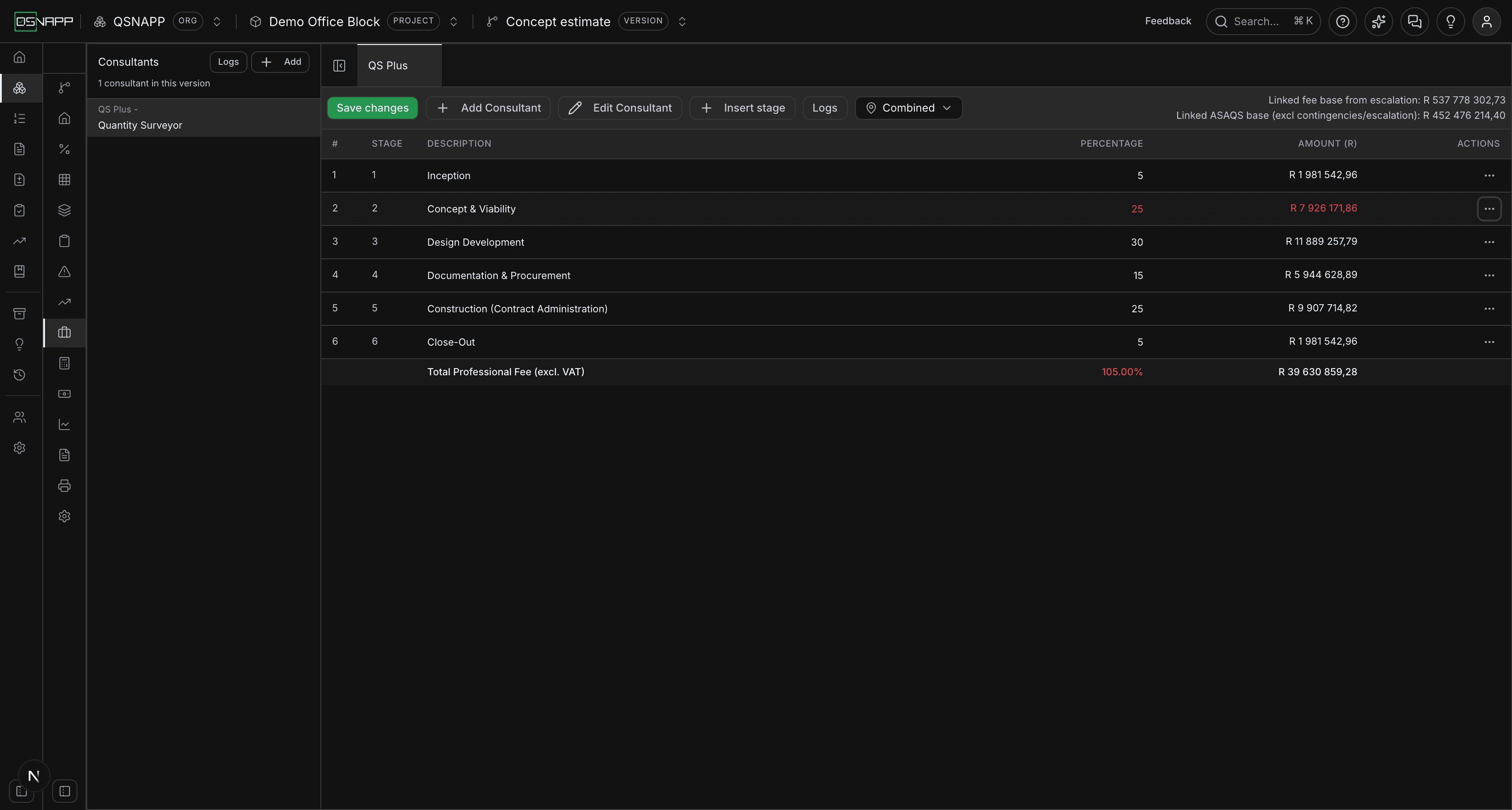Click the Add Consultant button
The height and width of the screenshot is (810, 1512).
tap(488, 108)
